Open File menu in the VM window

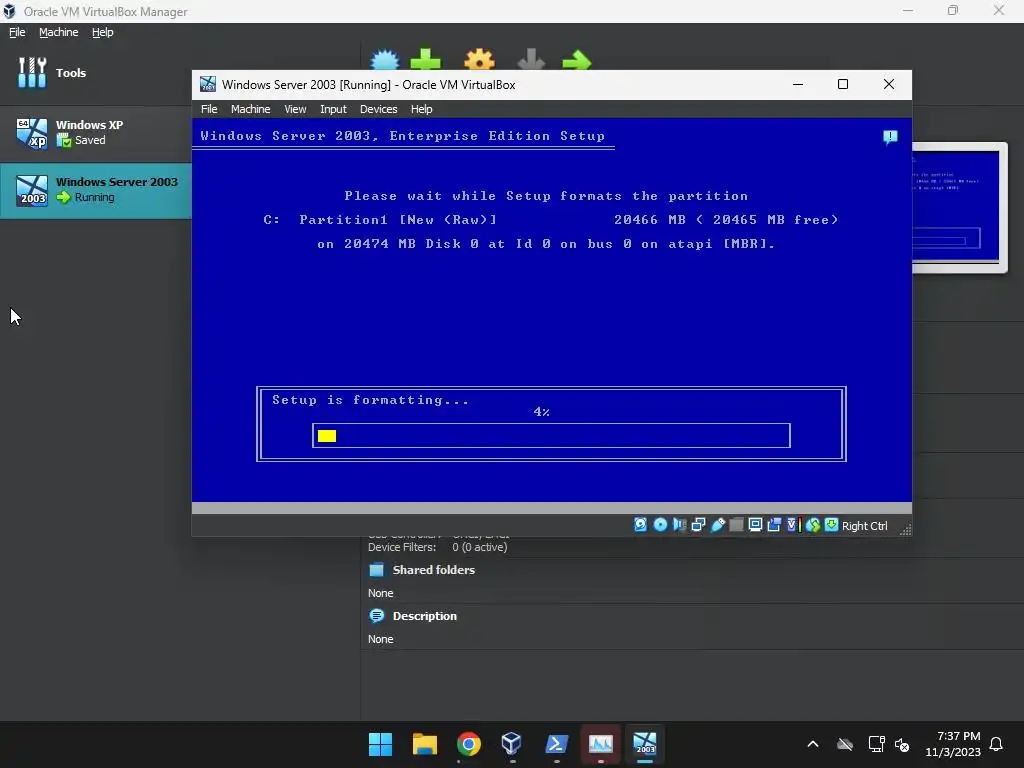coord(209,109)
